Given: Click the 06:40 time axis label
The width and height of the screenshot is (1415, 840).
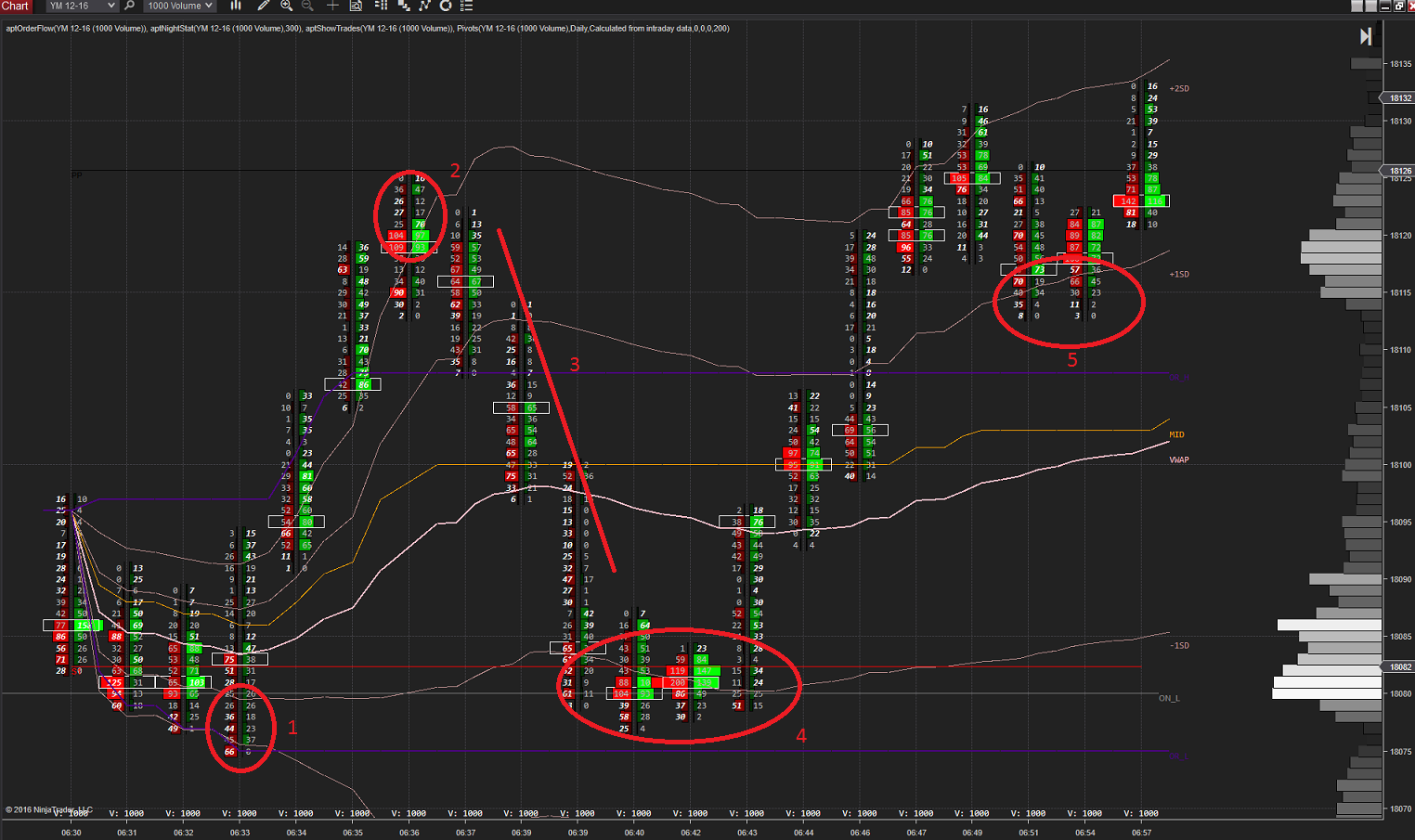Looking at the screenshot, I should click(x=634, y=833).
